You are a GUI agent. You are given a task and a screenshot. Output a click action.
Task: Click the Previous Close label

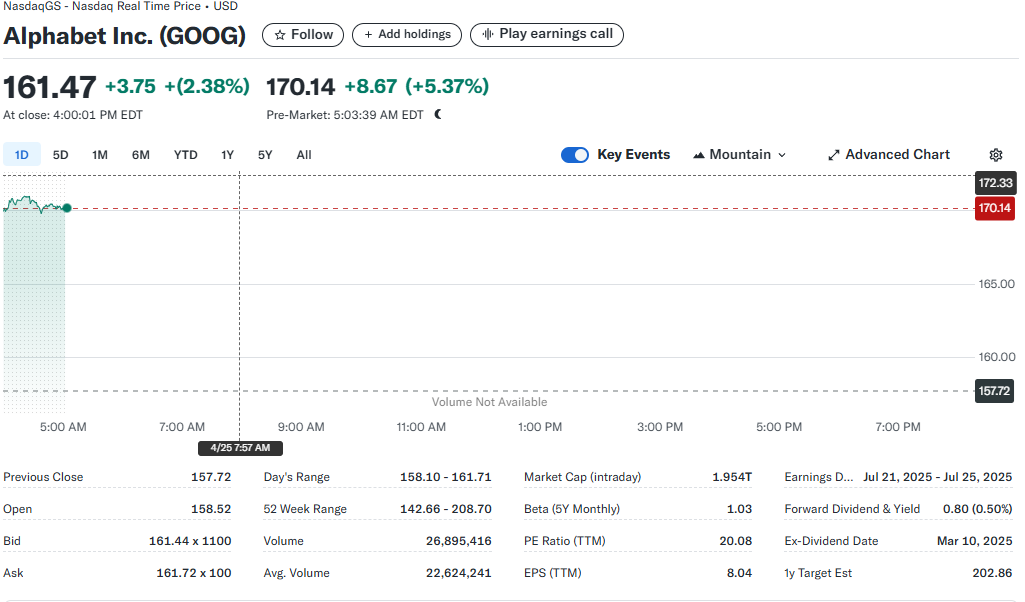pos(43,477)
